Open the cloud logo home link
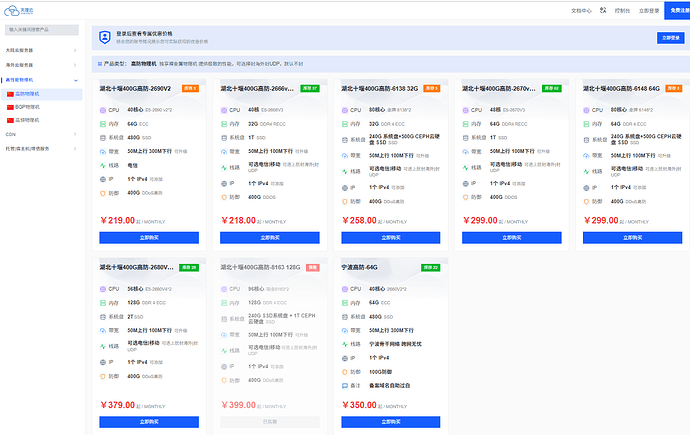Viewport: 690px width, 435px height. [18, 11]
